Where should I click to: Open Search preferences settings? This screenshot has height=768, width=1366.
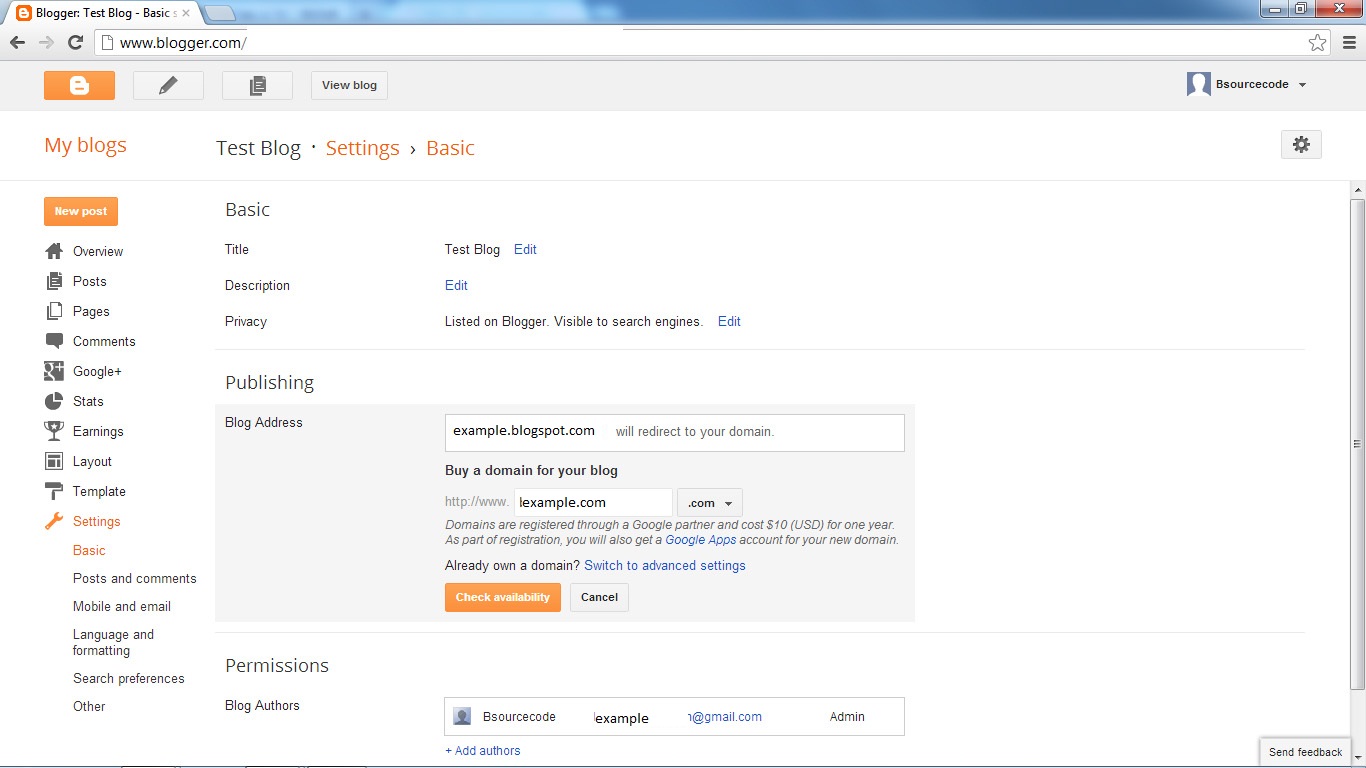[129, 678]
